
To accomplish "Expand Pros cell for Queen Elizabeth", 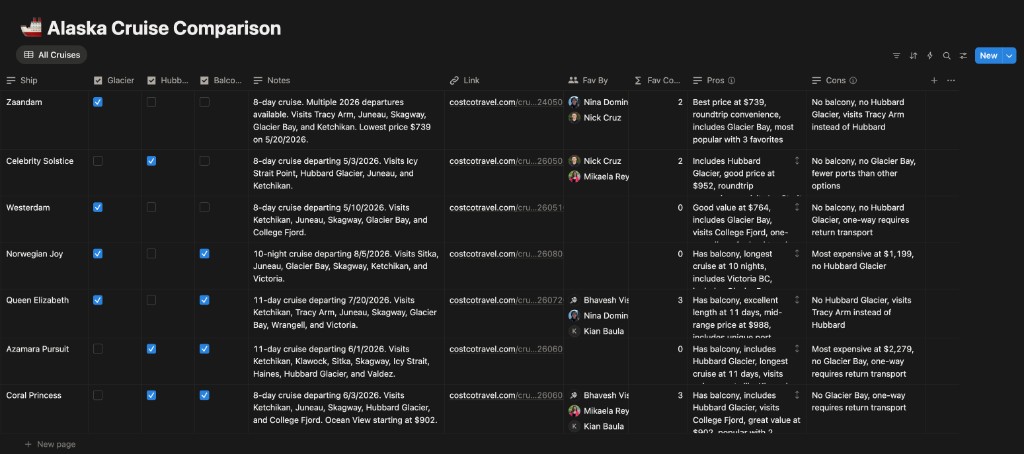I will coord(797,300).
